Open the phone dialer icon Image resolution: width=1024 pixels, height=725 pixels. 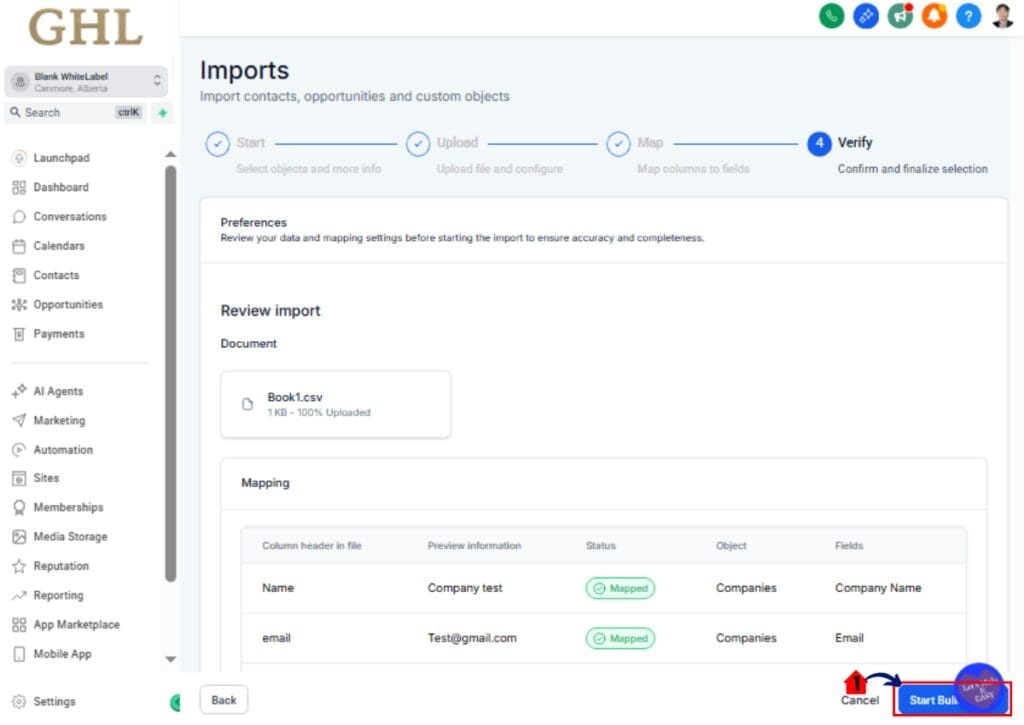[x=831, y=16]
